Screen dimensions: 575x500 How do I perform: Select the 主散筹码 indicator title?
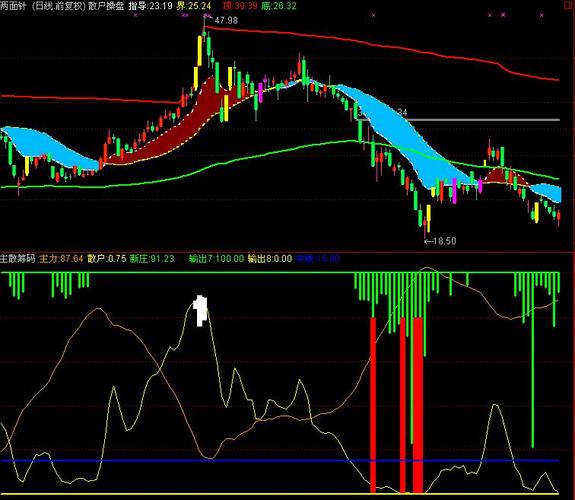click(18, 259)
